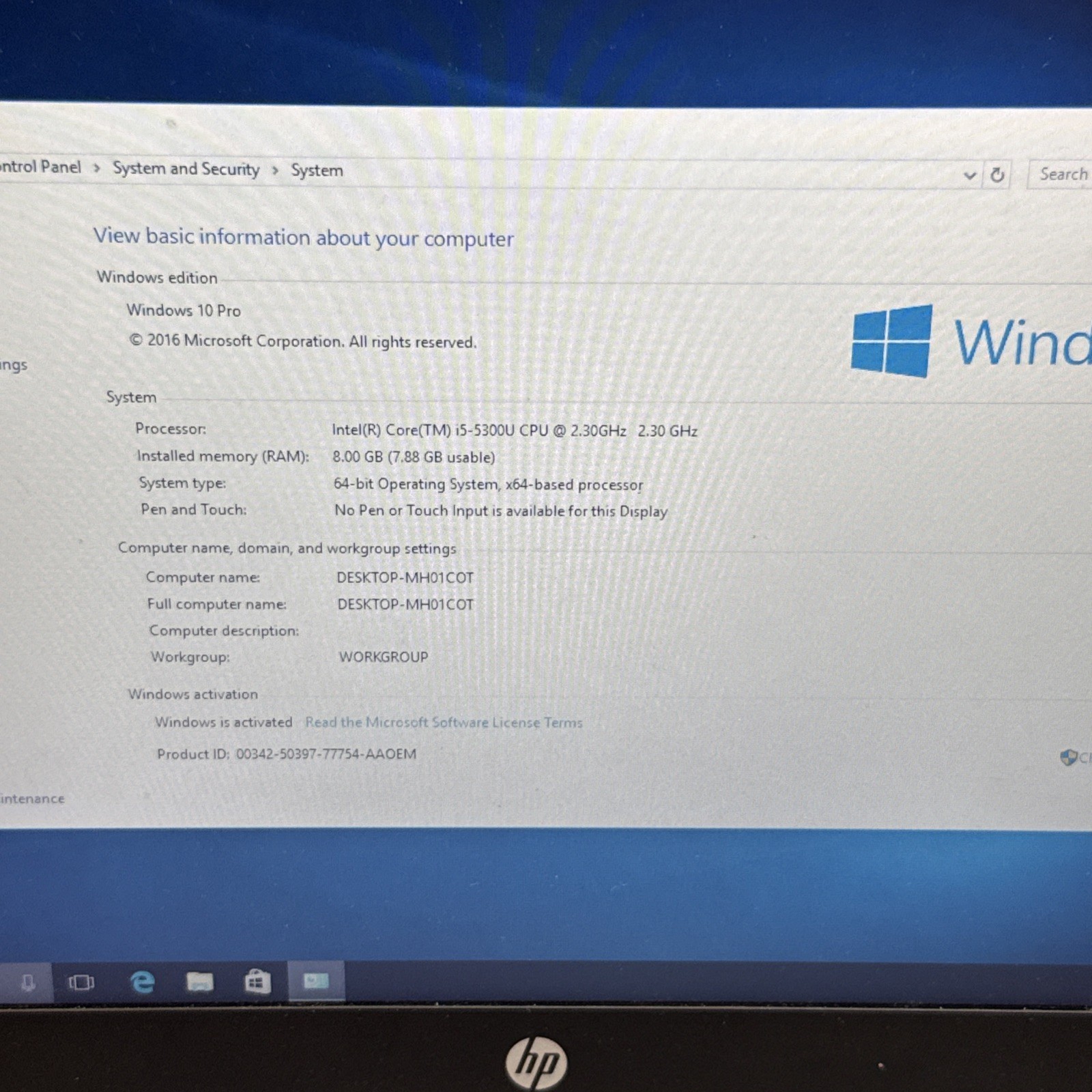This screenshot has height=1092, width=1092.
Task: Click the Product ID 00342-50397-77754-AAOEM text
Action: [x=287, y=754]
